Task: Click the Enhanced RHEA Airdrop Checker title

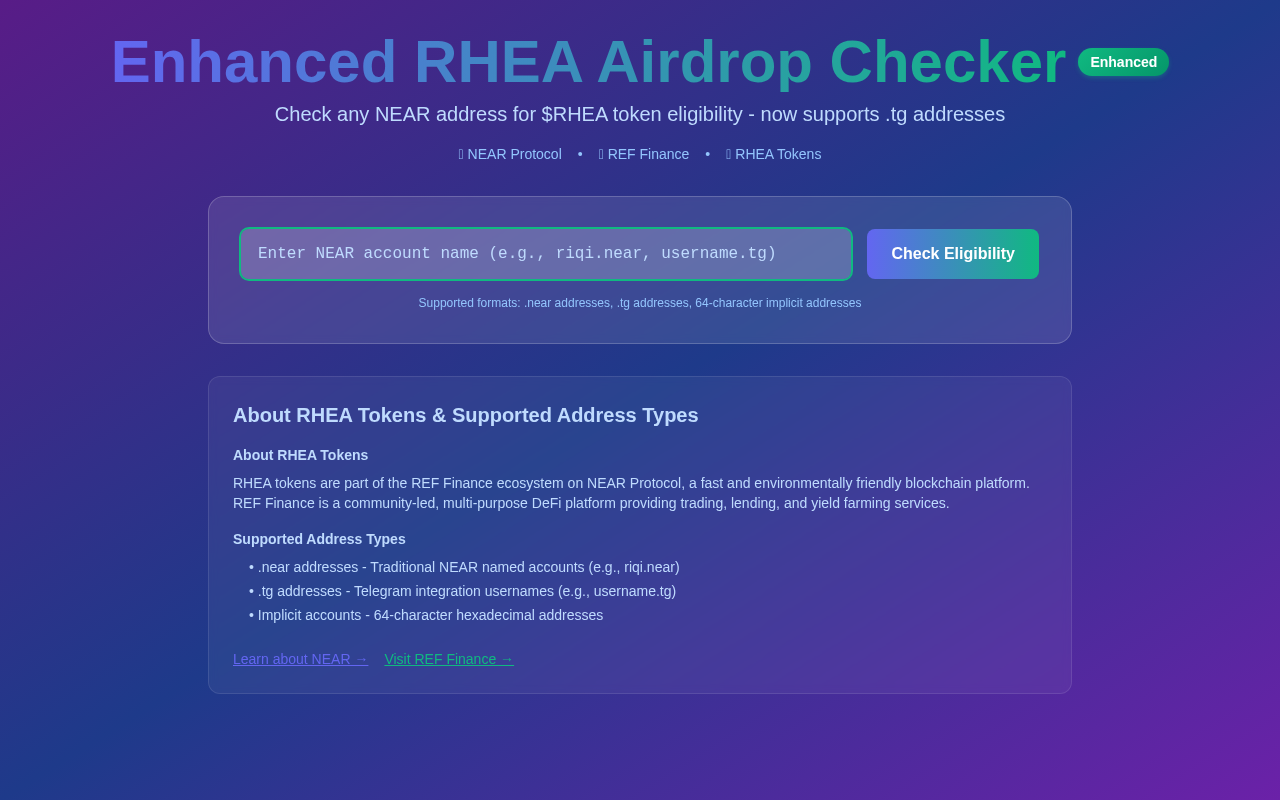Action: 588,62
